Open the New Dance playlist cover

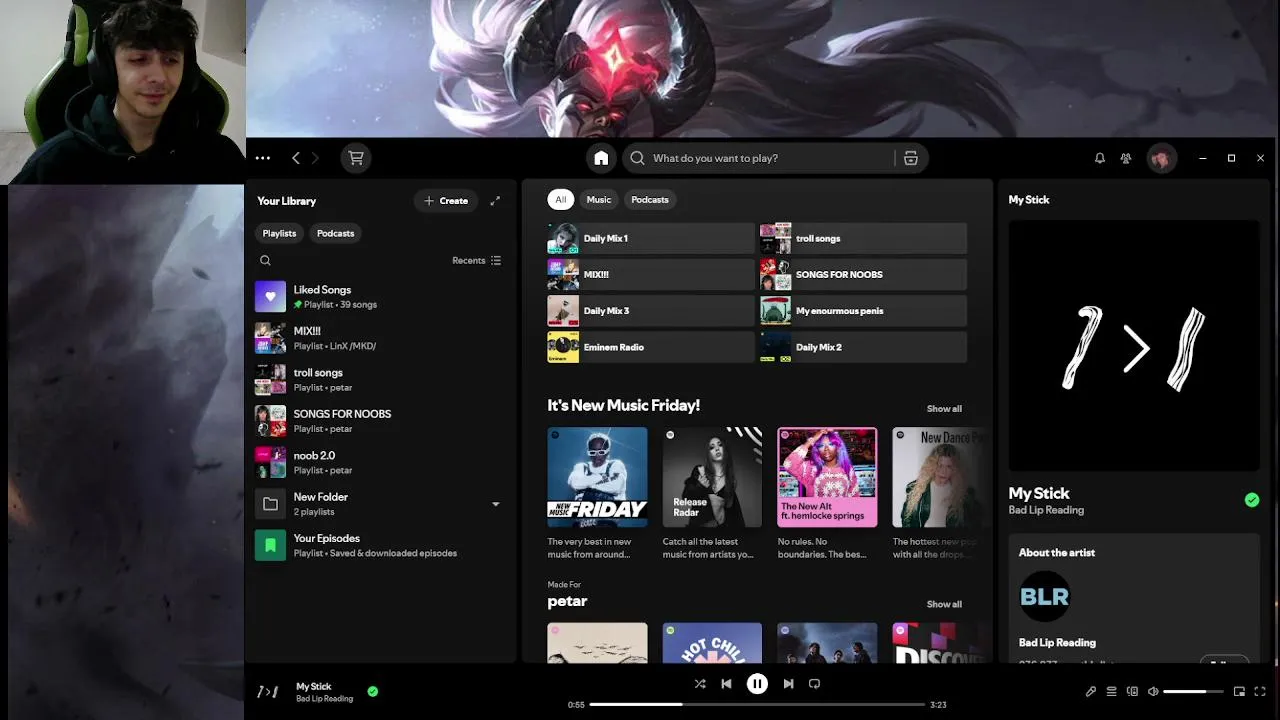point(939,477)
